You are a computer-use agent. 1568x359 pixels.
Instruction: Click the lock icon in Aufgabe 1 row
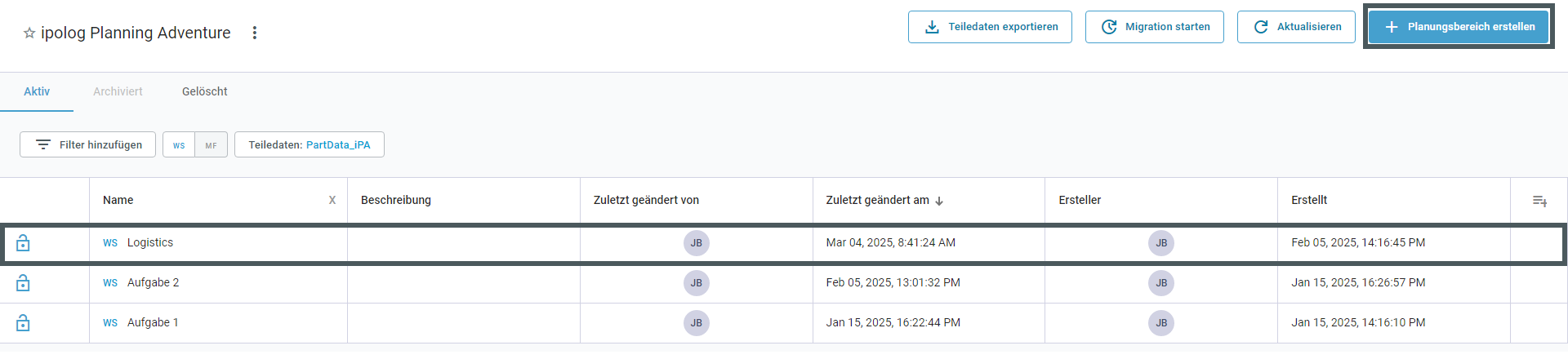pos(24,323)
